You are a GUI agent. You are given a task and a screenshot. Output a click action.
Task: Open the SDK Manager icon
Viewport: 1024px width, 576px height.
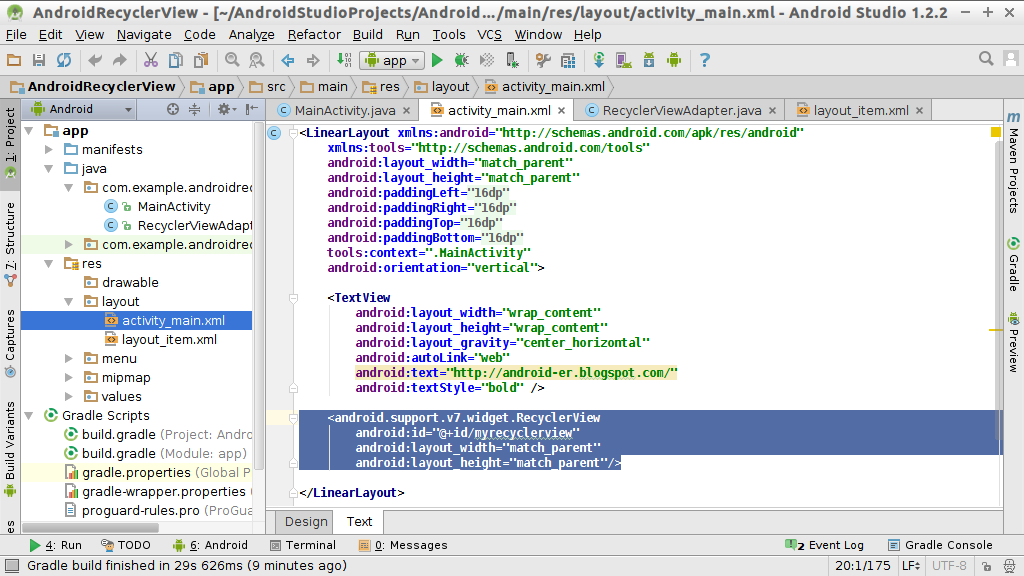click(x=648, y=60)
